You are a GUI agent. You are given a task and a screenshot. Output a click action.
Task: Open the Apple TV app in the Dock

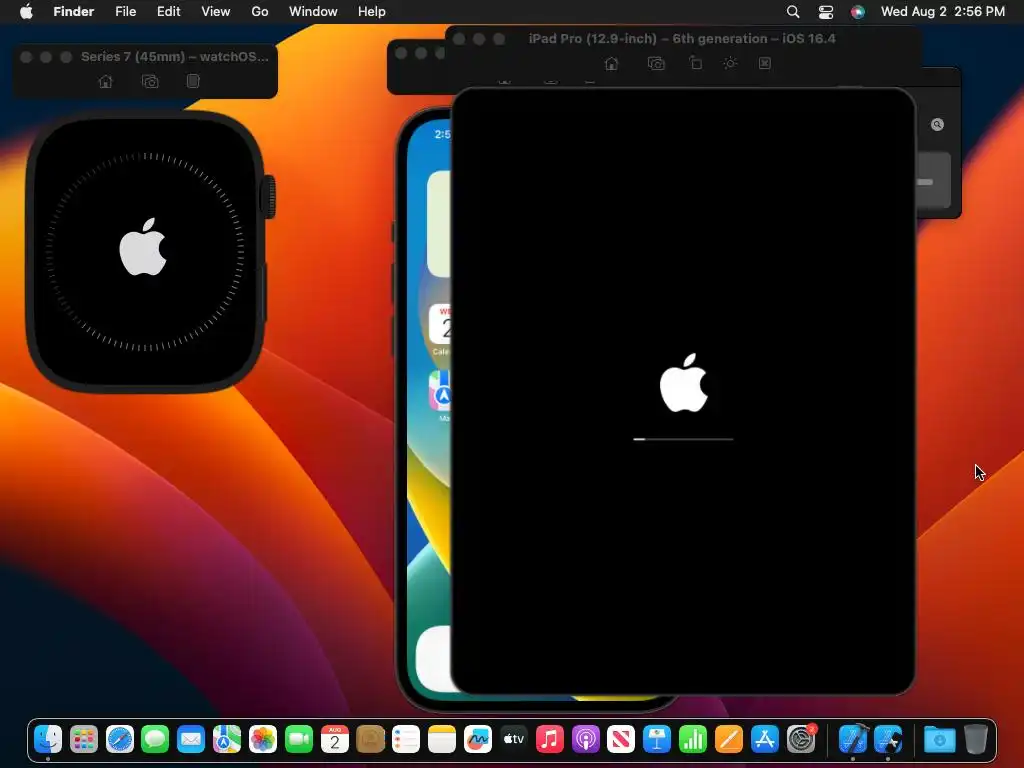click(x=513, y=739)
